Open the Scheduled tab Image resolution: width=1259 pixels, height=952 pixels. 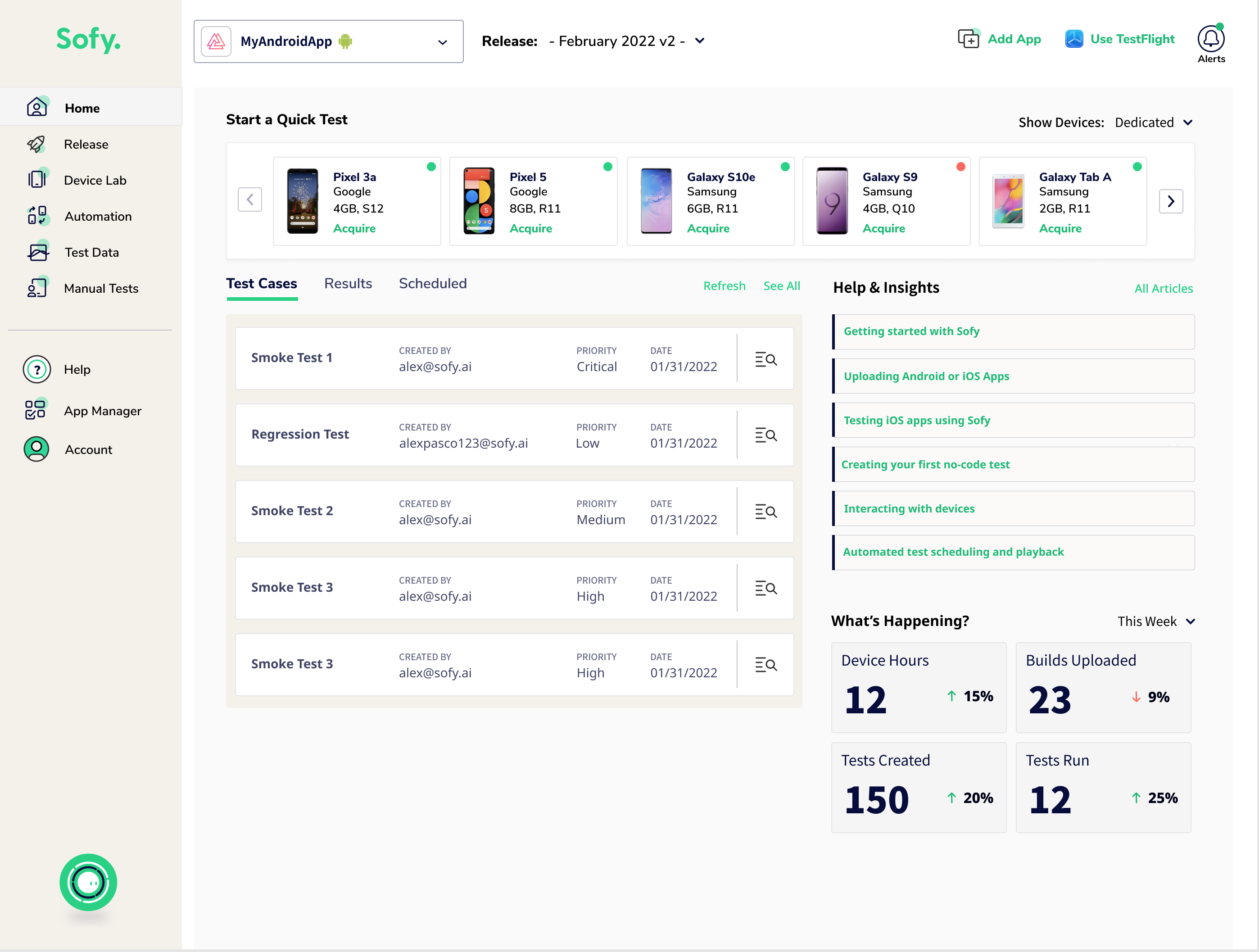coord(433,284)
